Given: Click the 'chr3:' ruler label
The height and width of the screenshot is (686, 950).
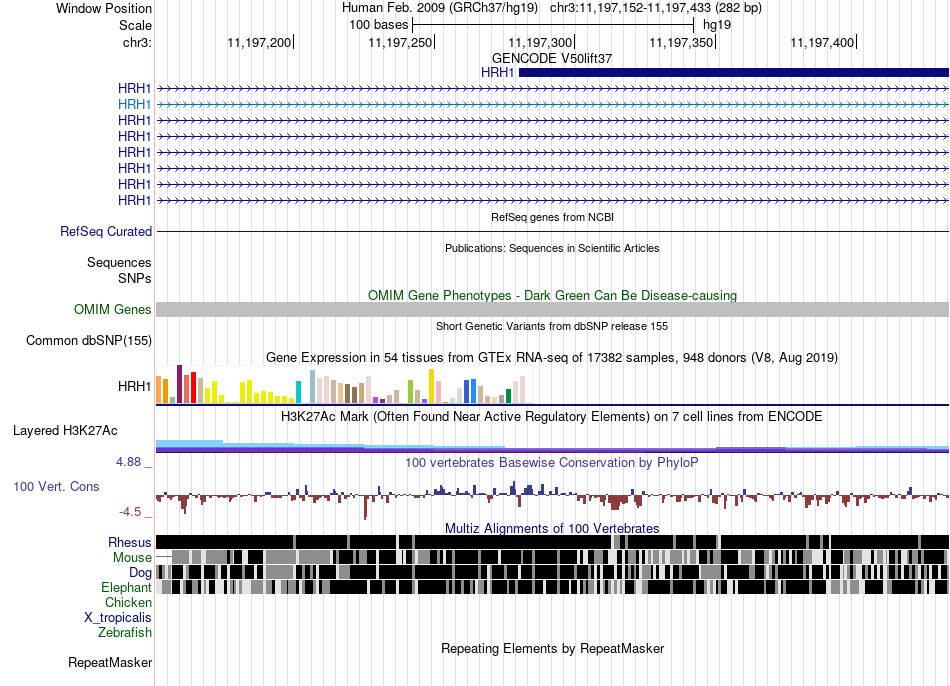Looking at the screenshot, I should click(x=137, y=42).
